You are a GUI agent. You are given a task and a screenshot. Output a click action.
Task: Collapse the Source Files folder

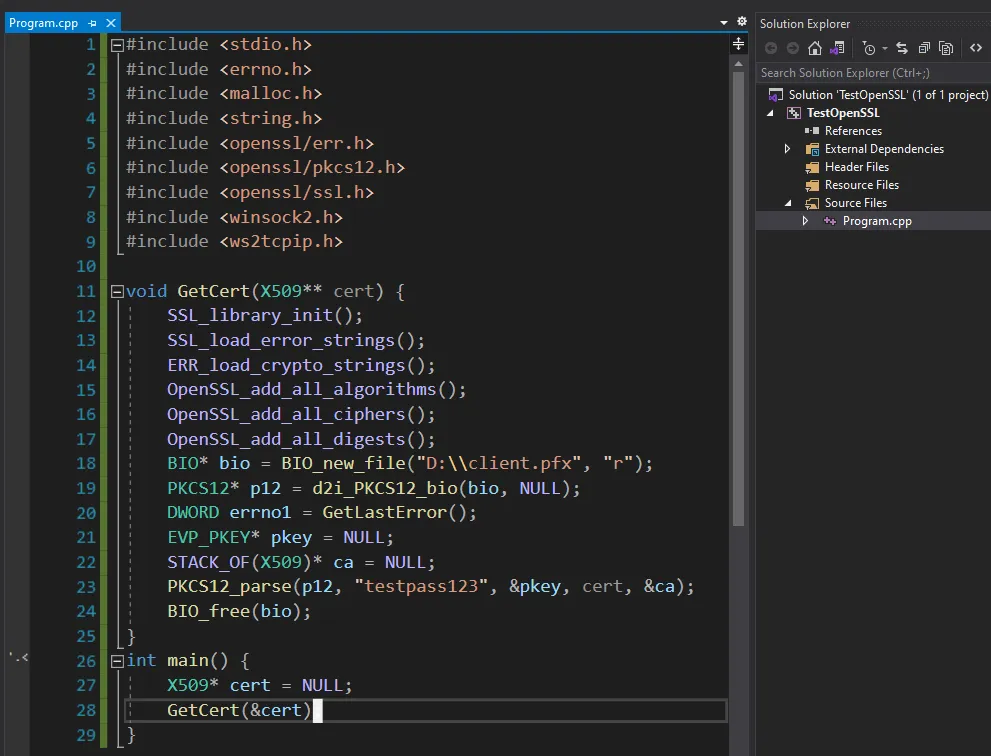tap(787, 203)
